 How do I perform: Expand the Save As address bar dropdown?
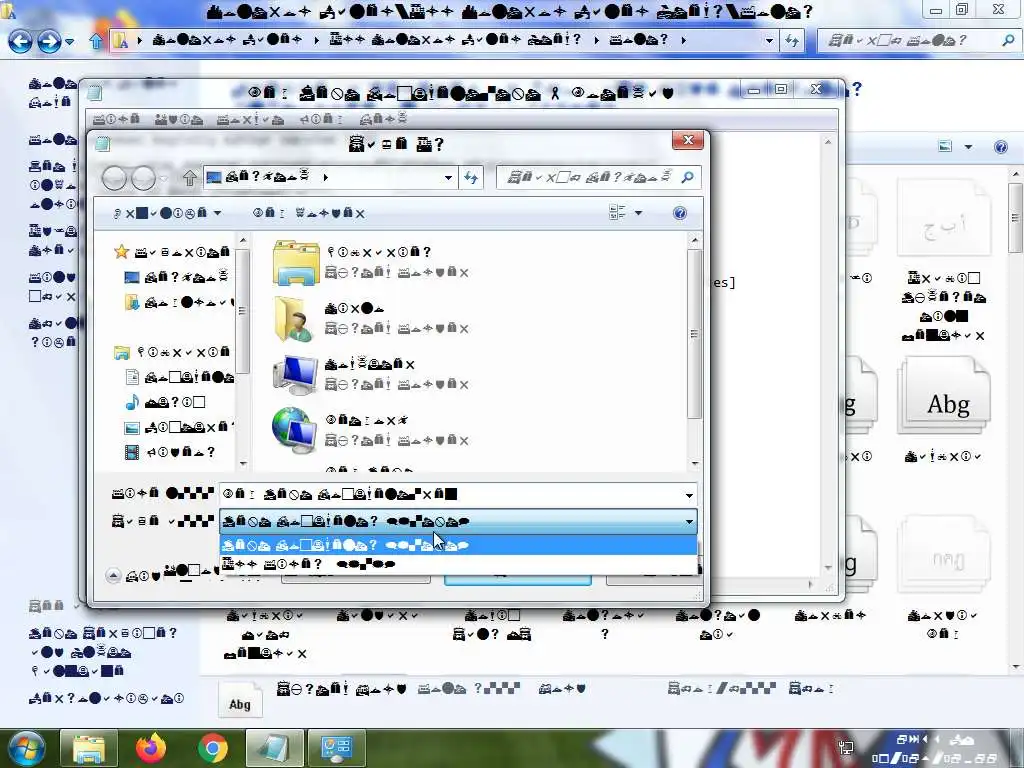click(448, 178)
